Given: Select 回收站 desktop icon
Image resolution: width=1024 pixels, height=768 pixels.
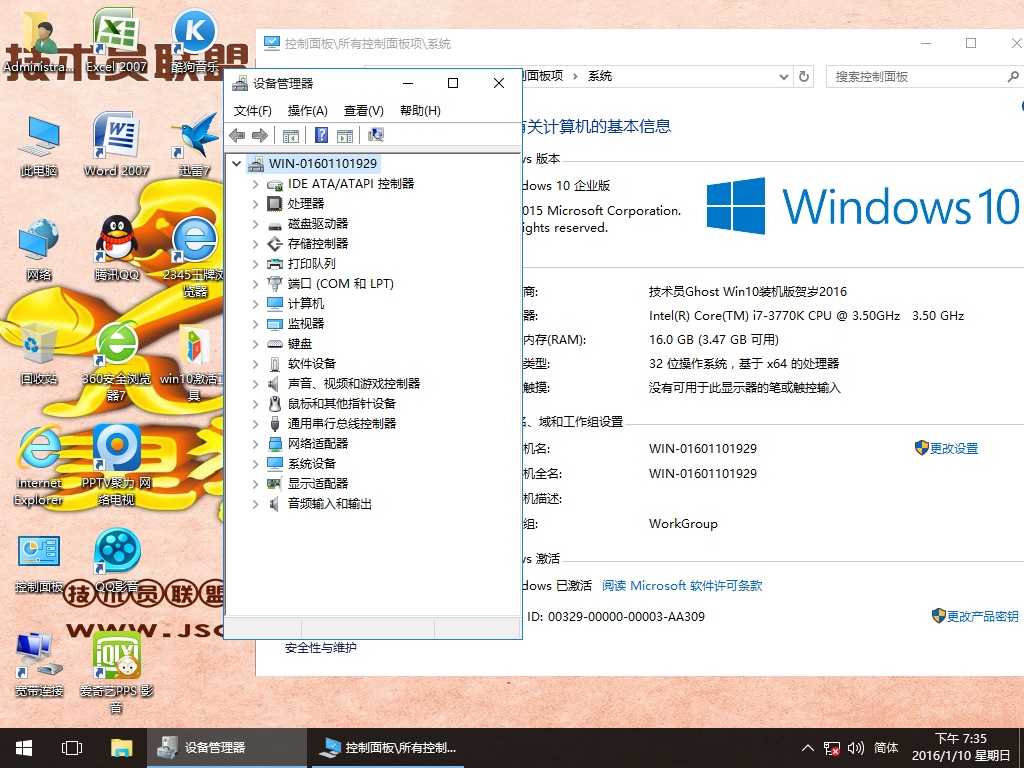Looking at the screenshot, I should [39, 353].
